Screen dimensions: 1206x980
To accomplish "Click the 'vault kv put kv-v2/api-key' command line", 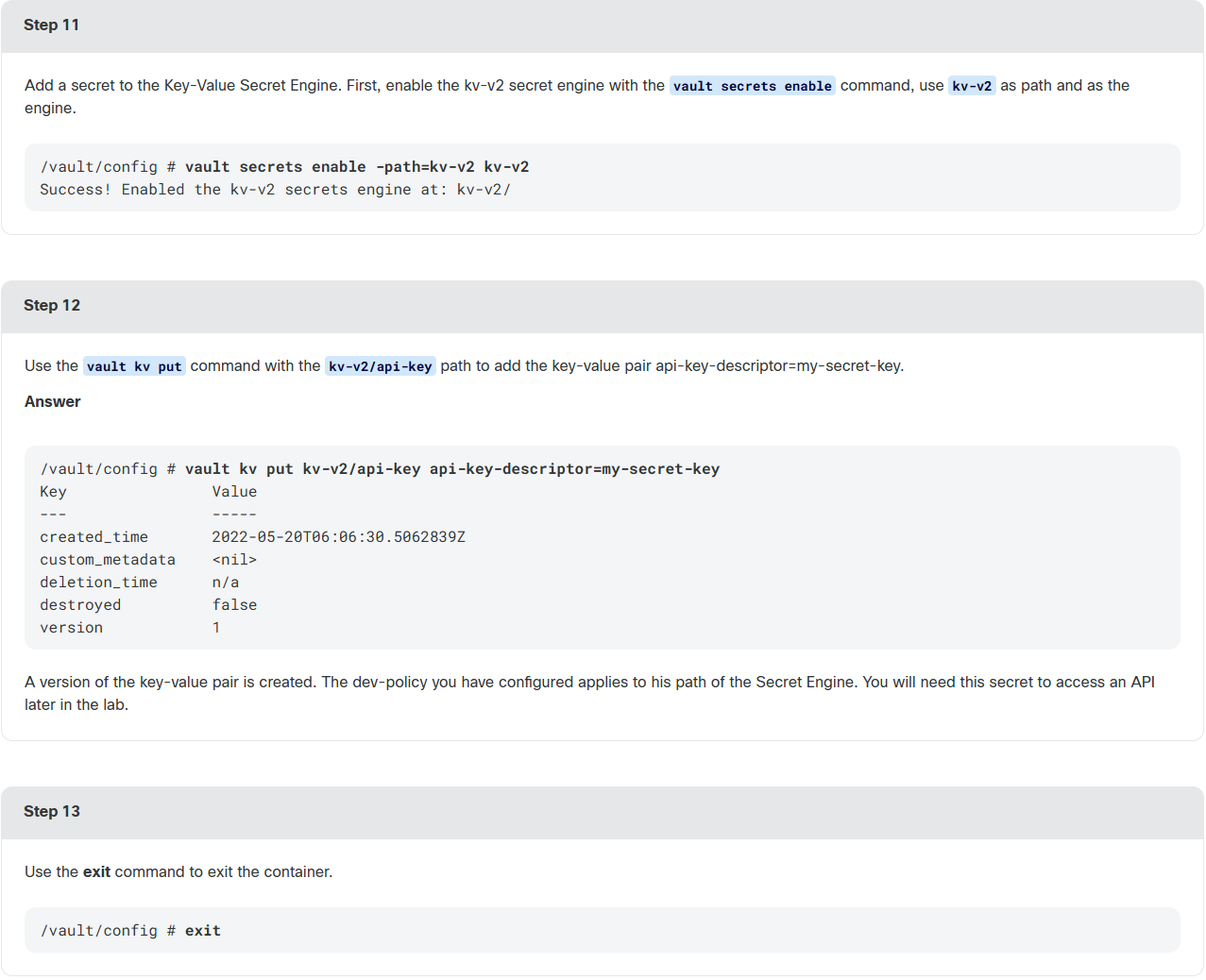I will point(380,469).
